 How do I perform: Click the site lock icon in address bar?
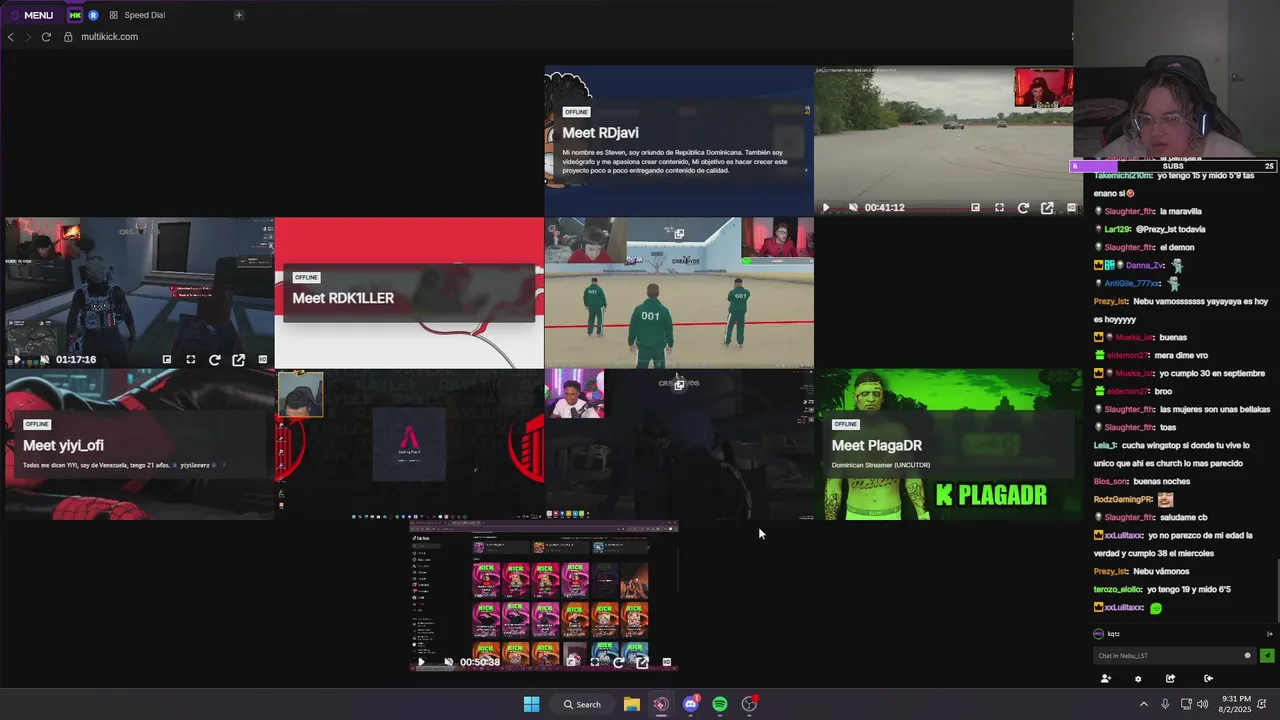click(x=68, y=37)
